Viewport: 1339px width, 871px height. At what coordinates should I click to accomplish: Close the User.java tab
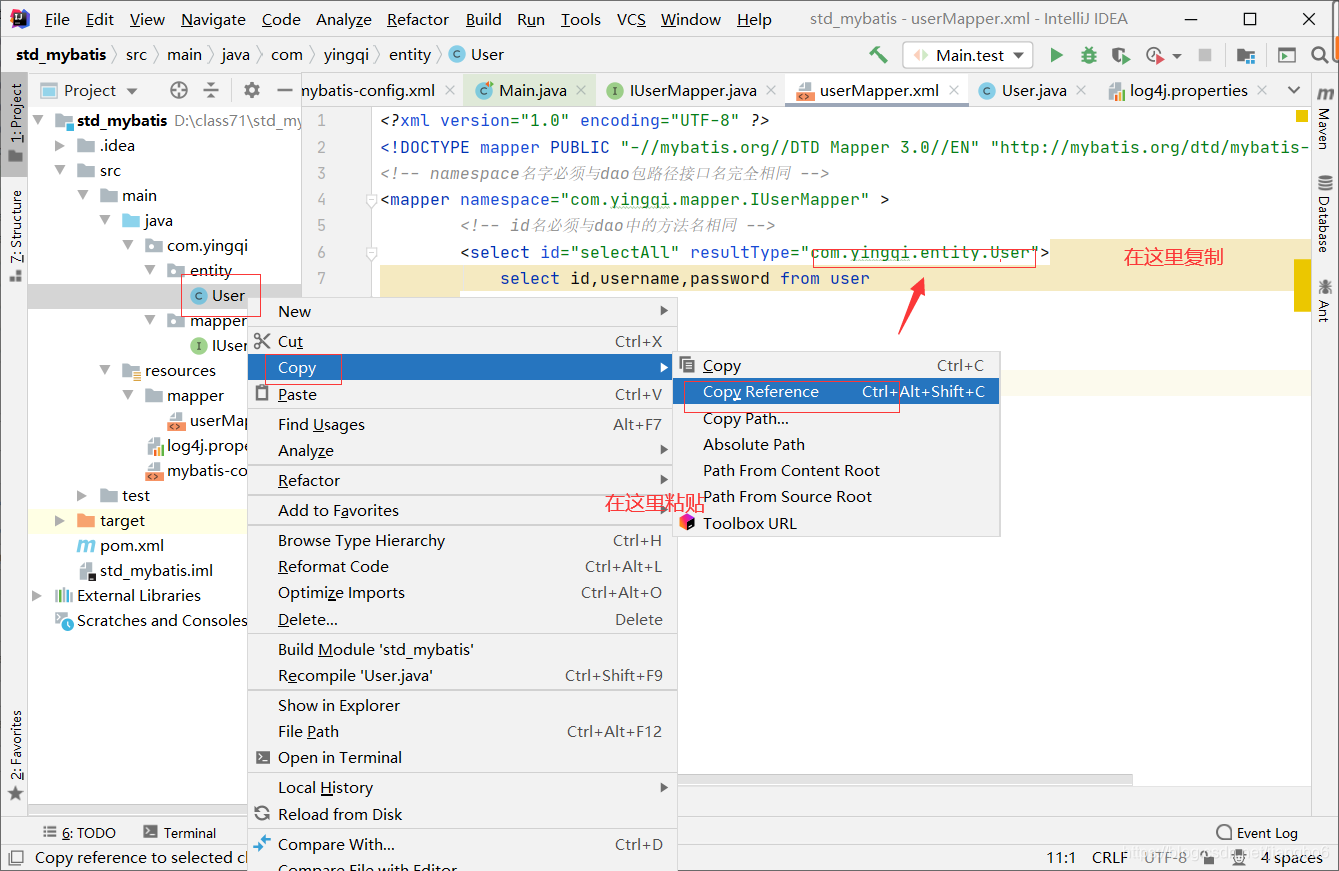[1082, 90]
